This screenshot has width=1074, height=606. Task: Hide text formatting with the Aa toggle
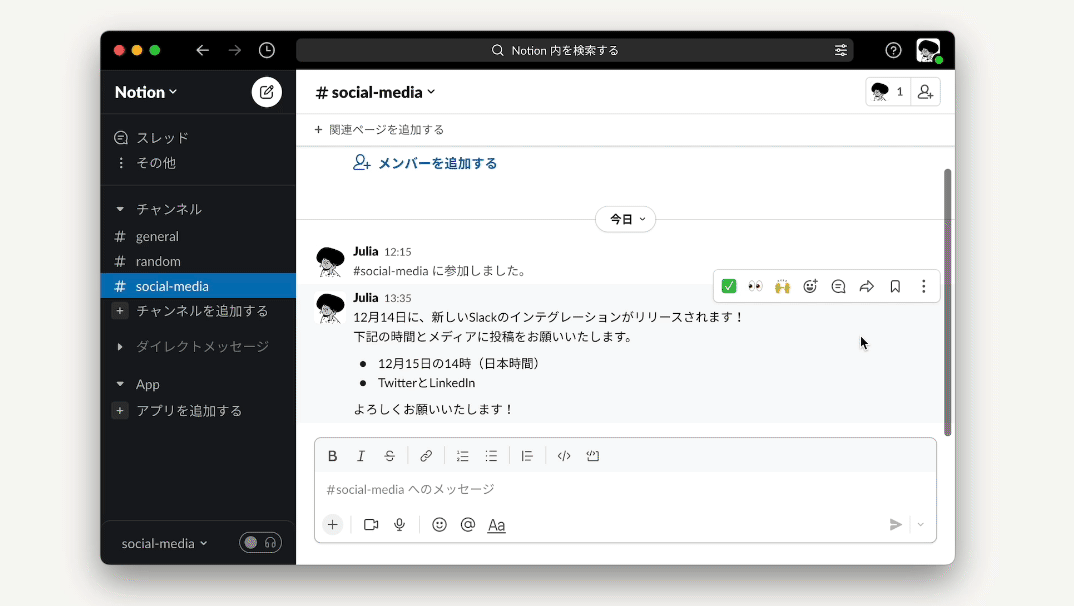coord(496,524)
